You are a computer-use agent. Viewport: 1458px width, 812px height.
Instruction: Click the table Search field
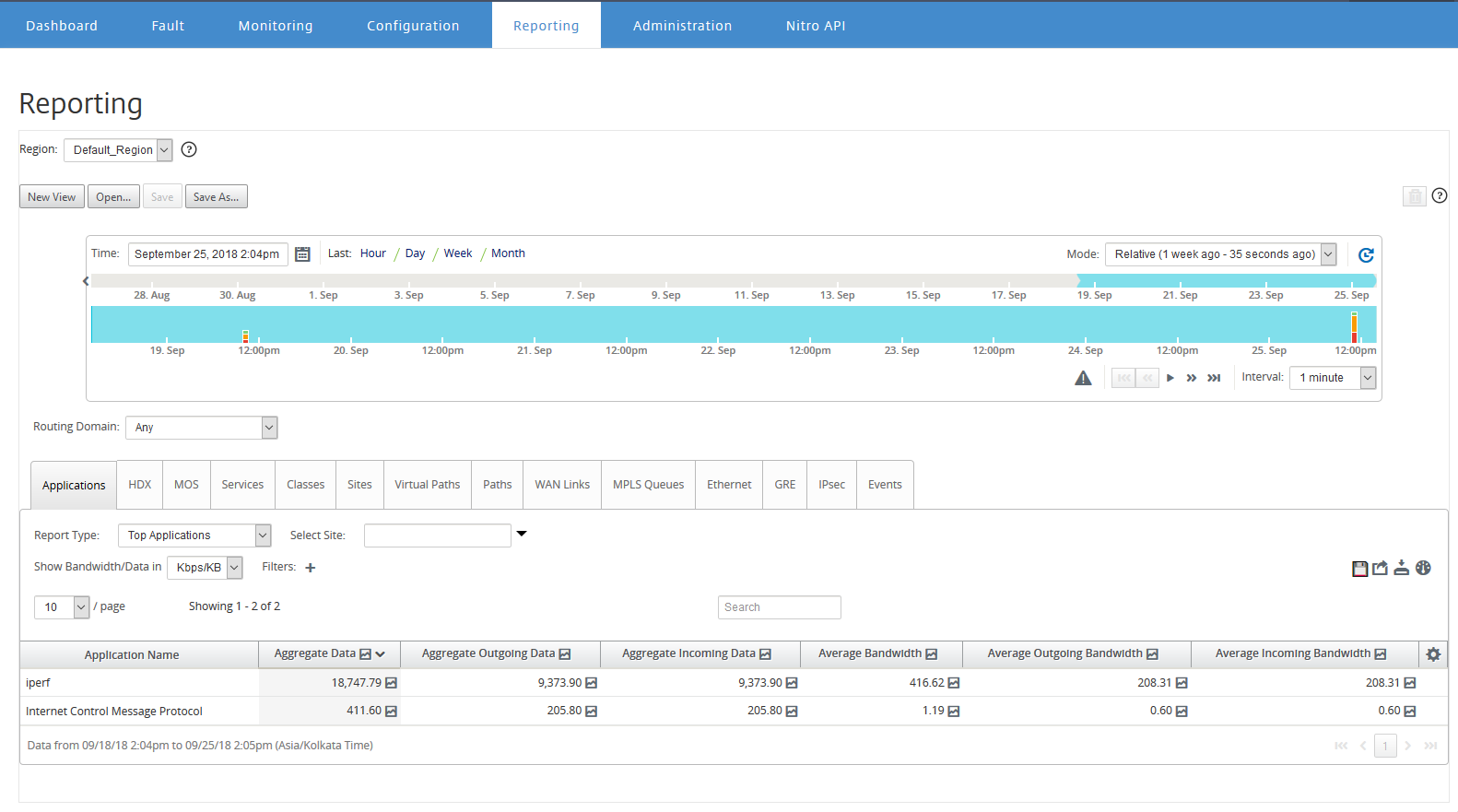tap(780, 607)
